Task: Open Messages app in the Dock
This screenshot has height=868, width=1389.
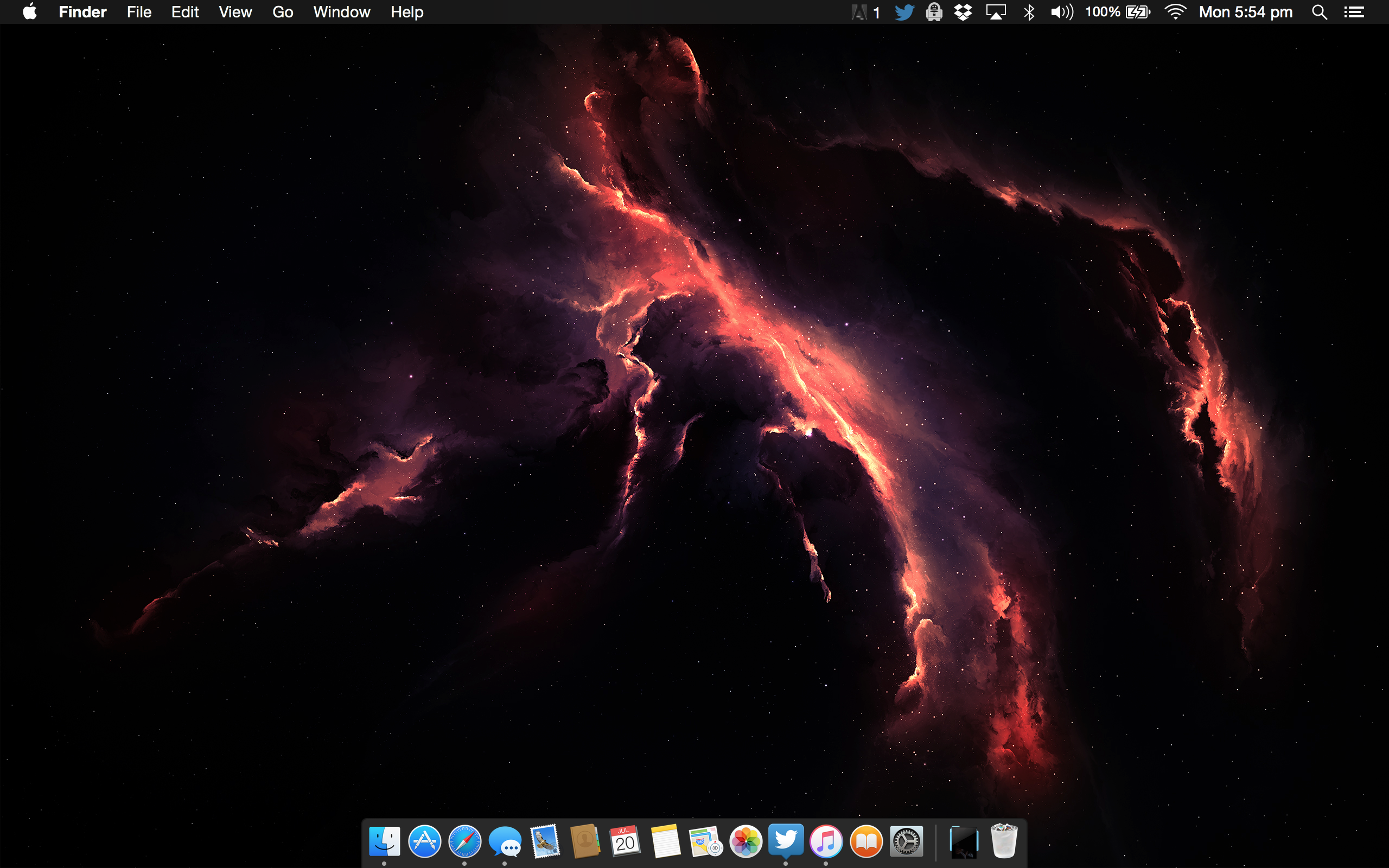Action: [505, 841]
